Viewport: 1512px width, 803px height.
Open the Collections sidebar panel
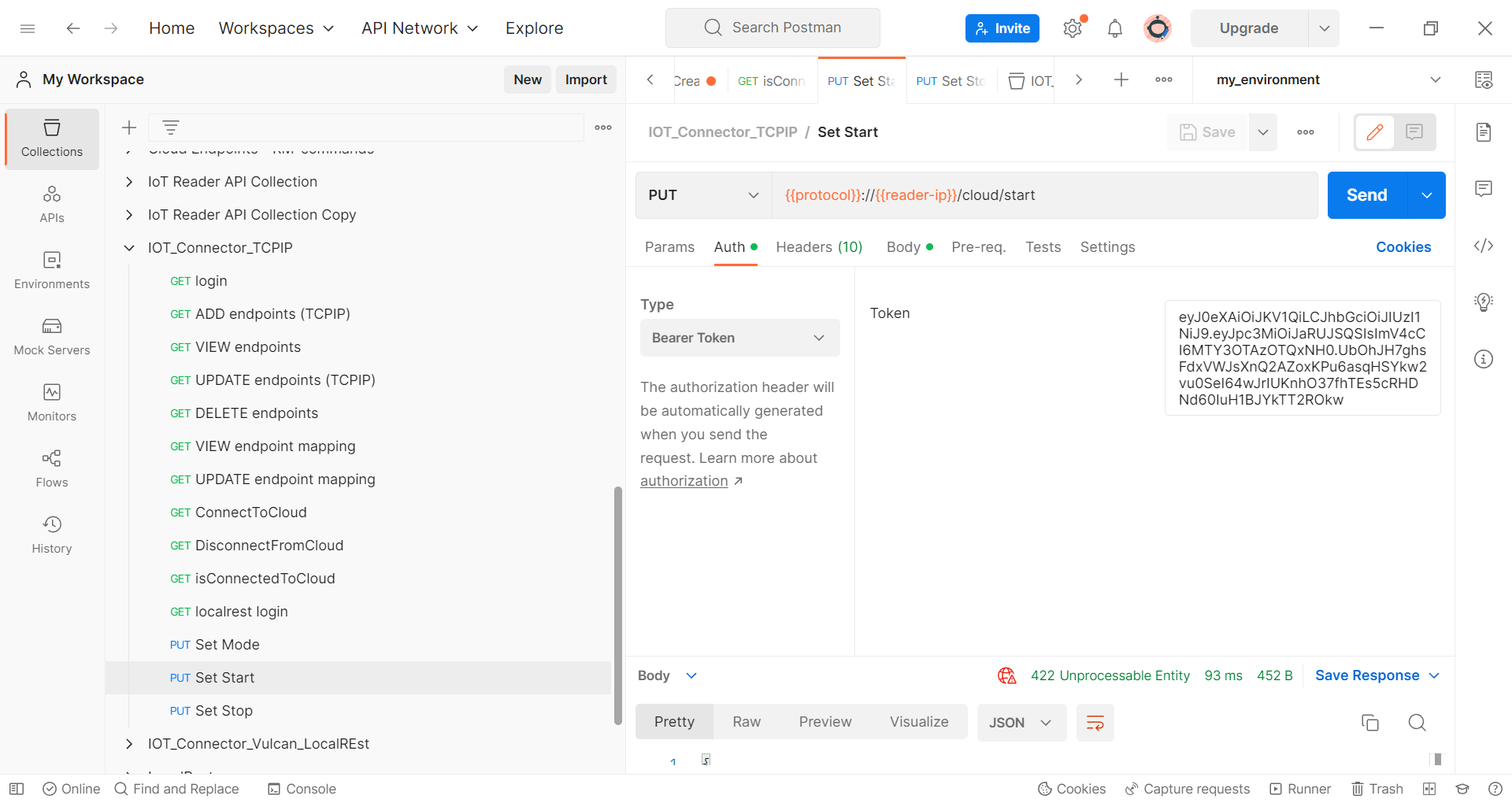[52, 139]
